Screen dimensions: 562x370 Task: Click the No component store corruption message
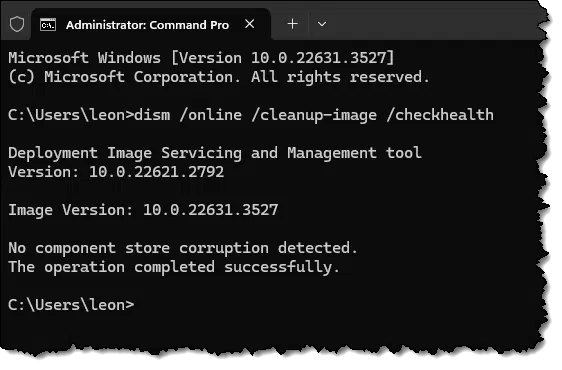(x=183, y=248)
